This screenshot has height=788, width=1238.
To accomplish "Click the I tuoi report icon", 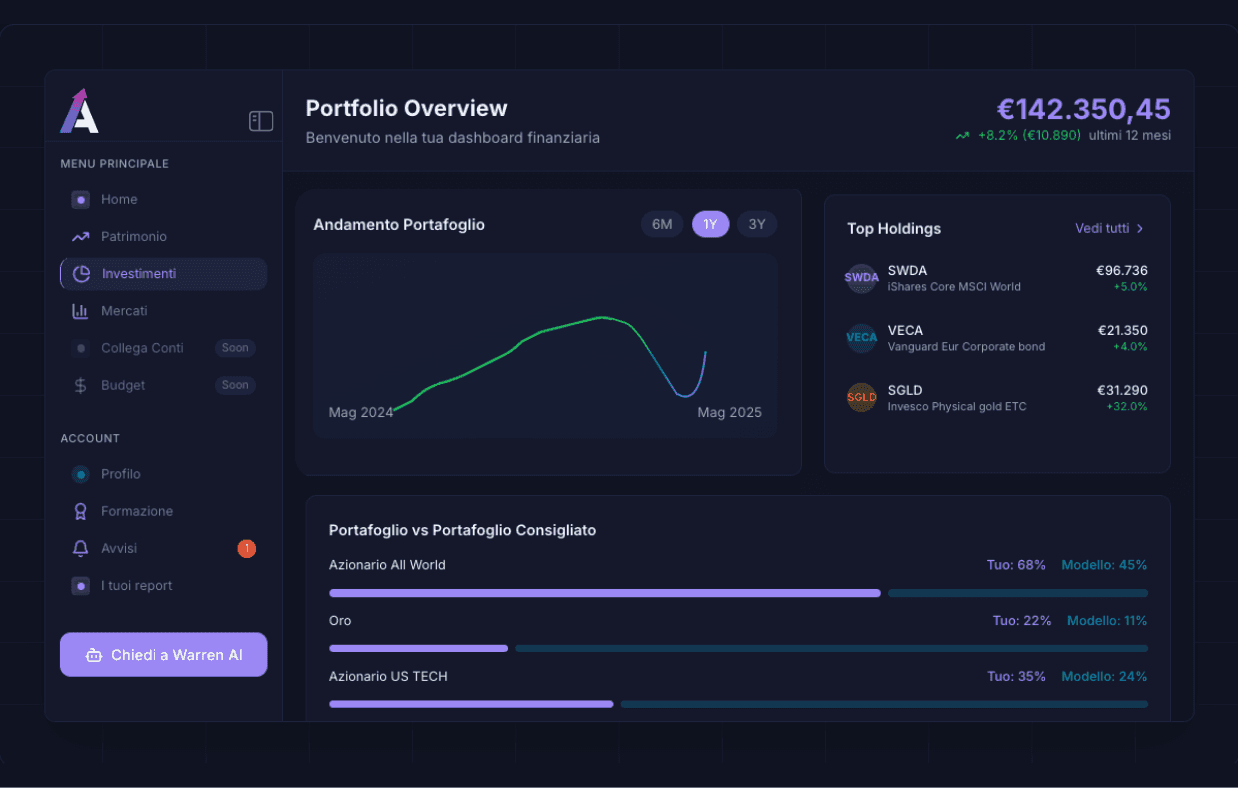I will click(81, 586).
